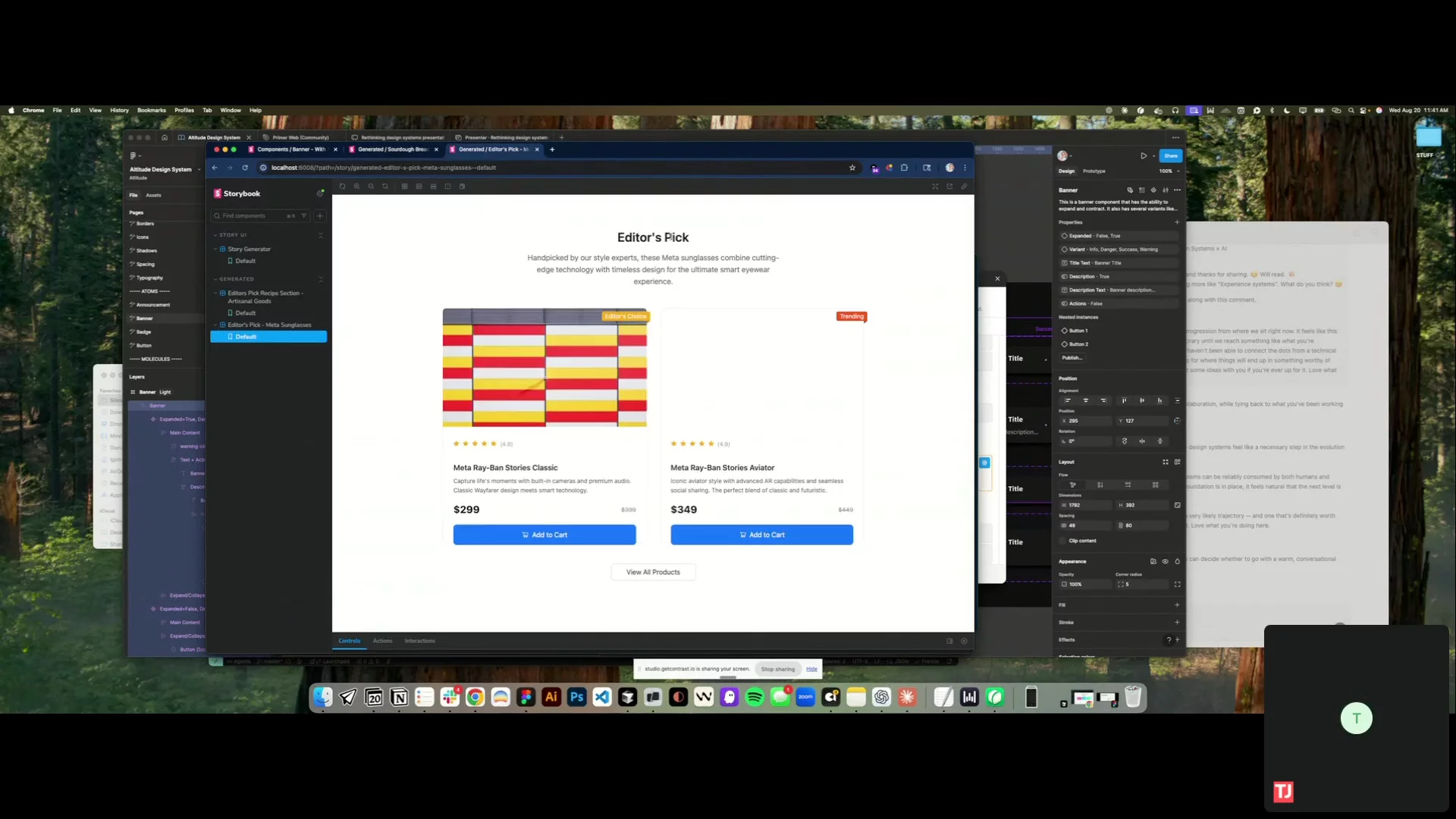Viewport: 1456px width, 819px height.
Task: Select Default story under Artisanal Goods
Action: tap(245, 313)
